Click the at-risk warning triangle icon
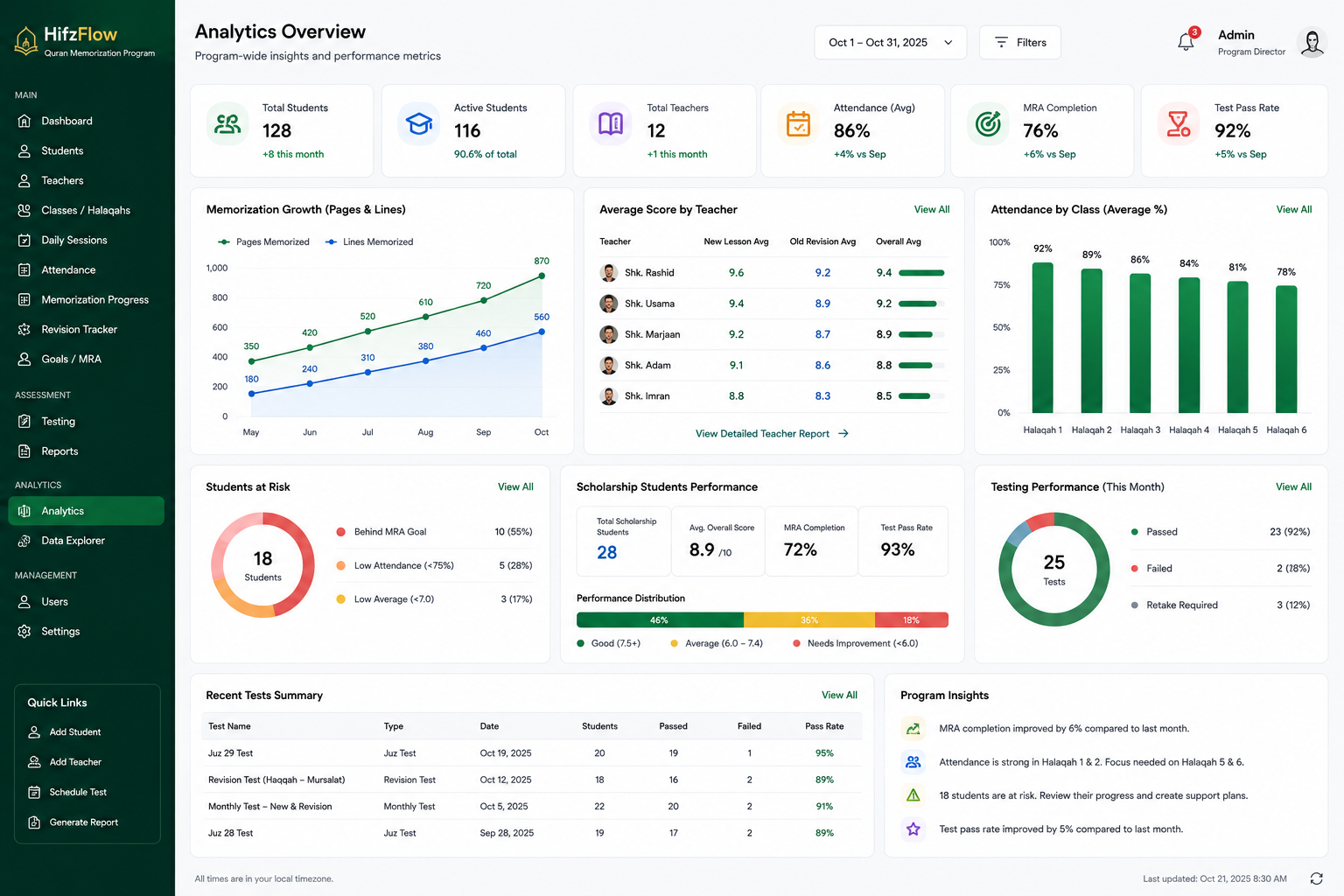 point(913,795)
